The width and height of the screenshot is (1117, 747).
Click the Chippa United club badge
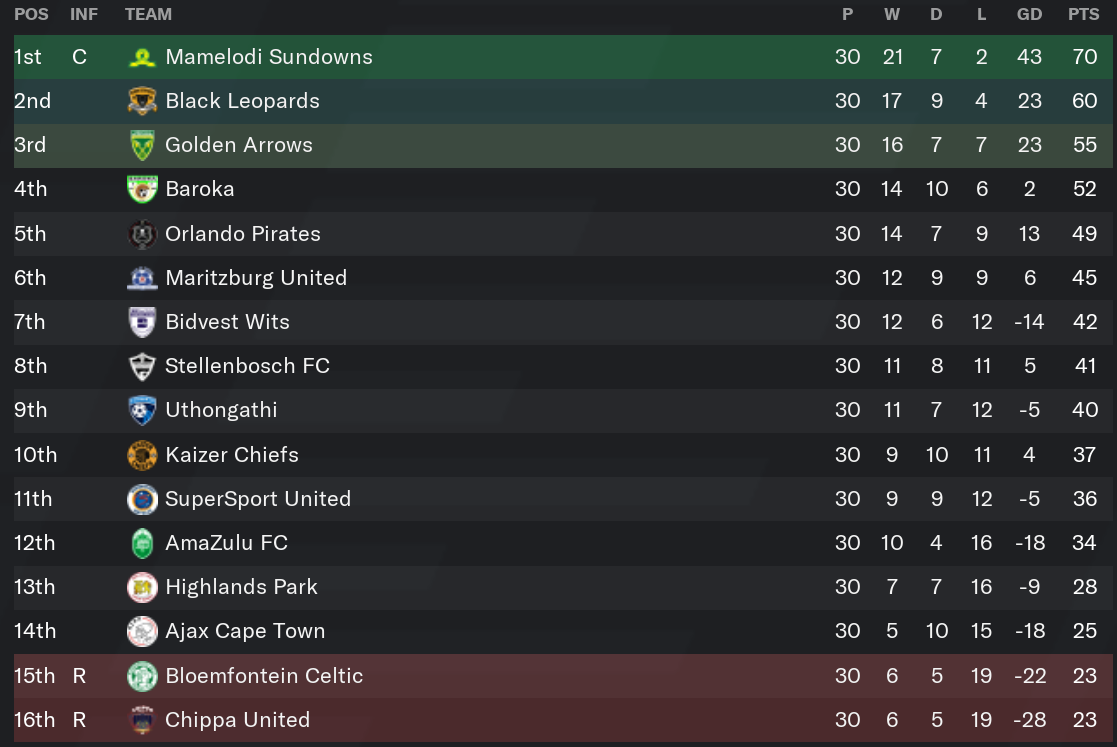click(x=142, y=720)
